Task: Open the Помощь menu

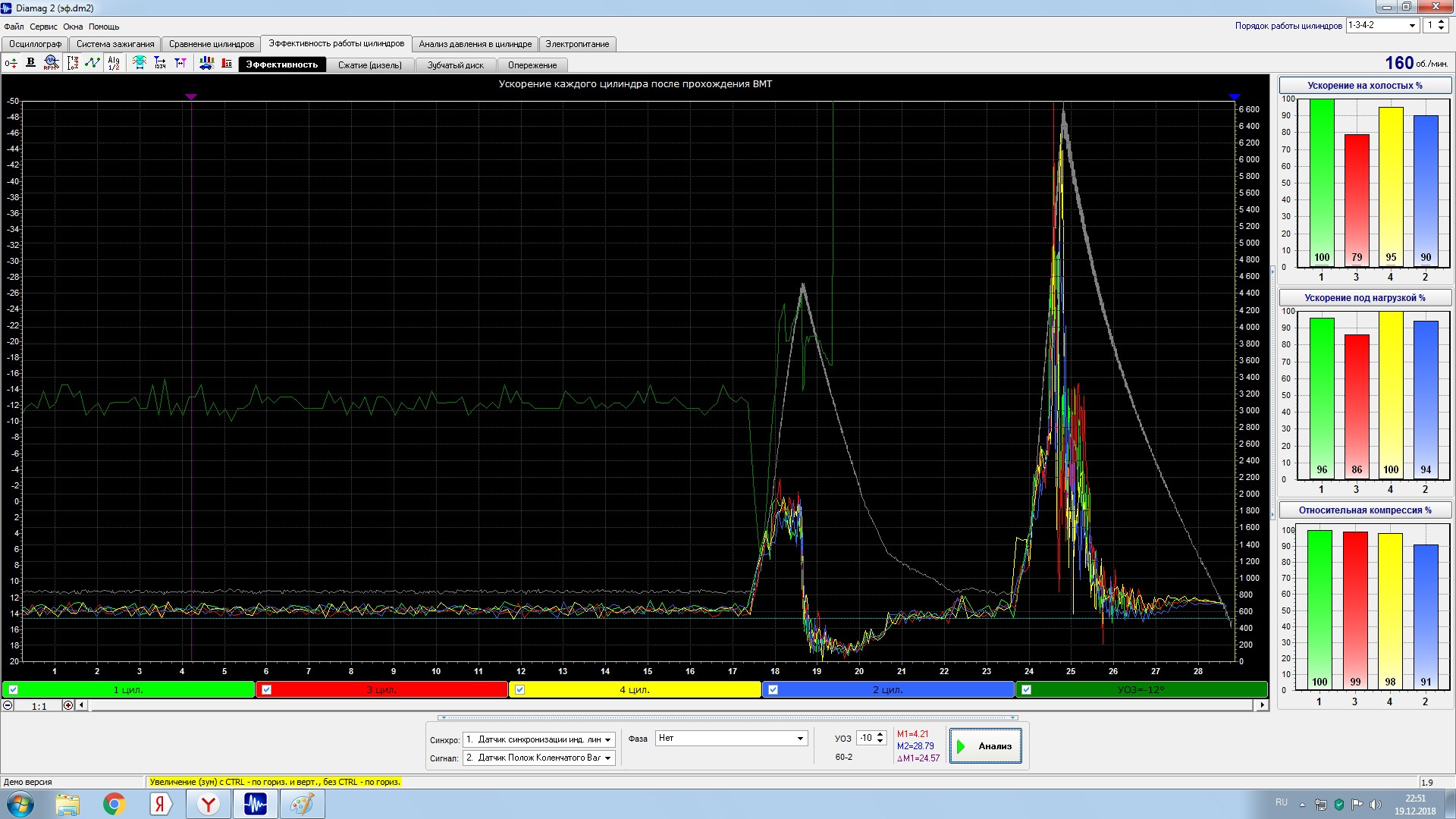Action: tap(104, 27)
